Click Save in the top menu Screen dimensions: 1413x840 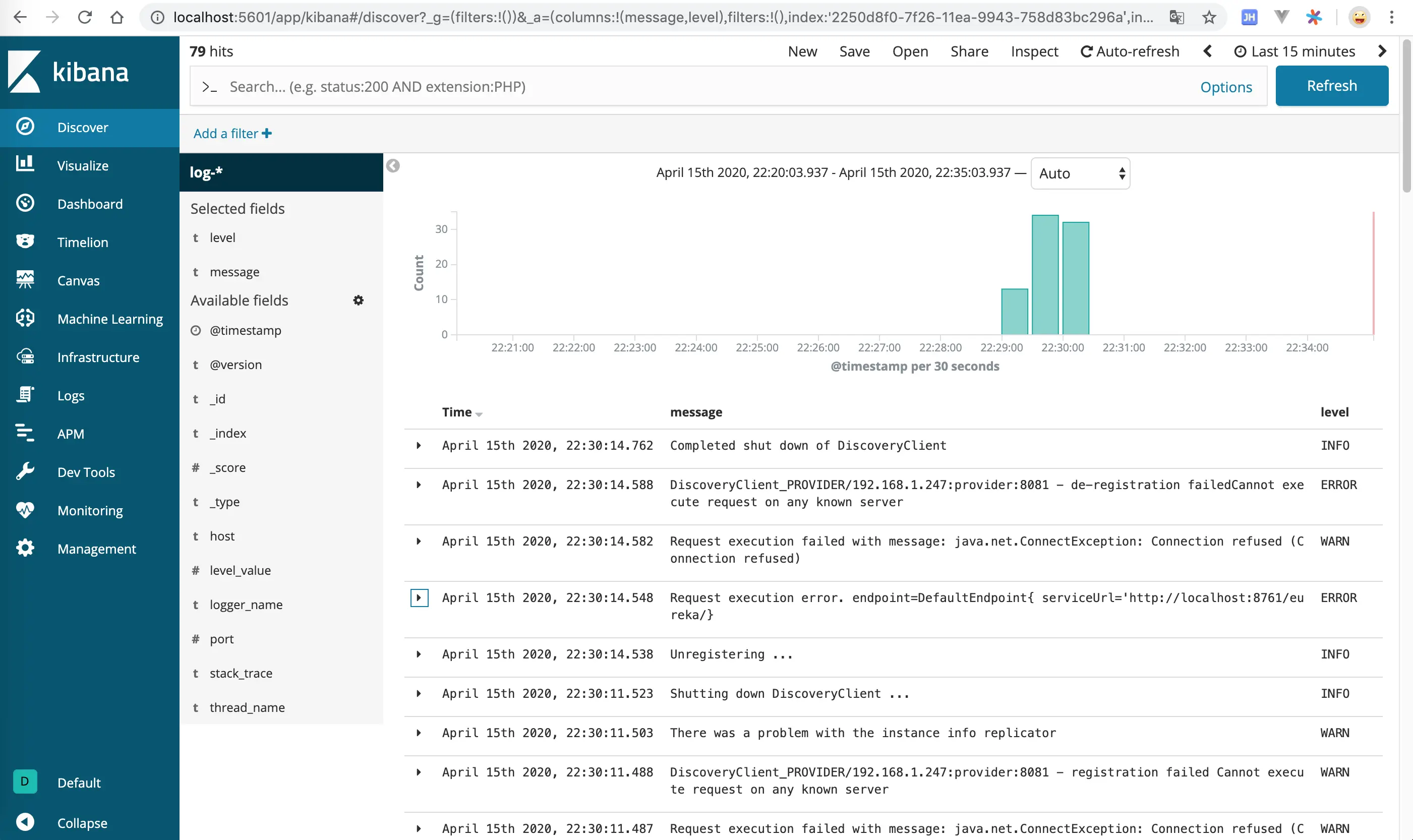[854, 51]
